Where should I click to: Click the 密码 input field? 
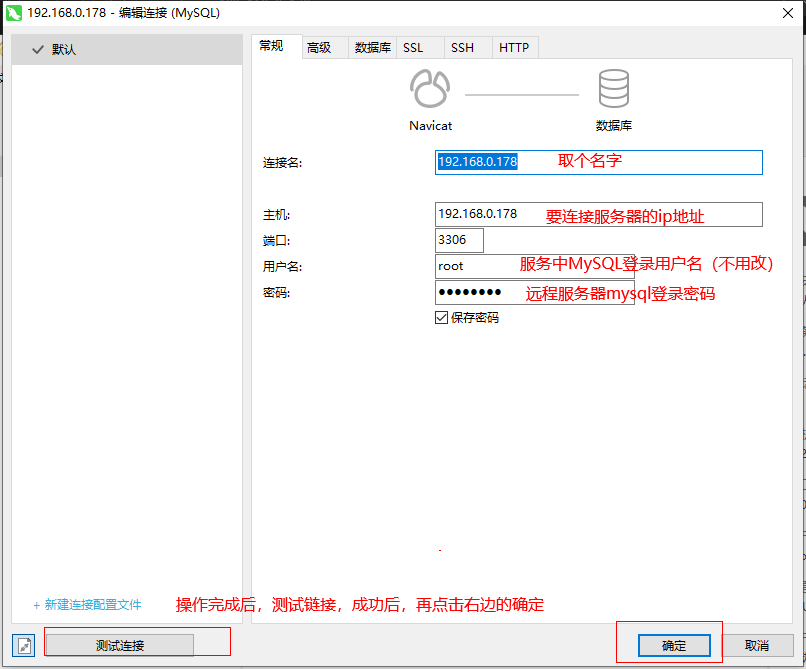pos(535,293)
